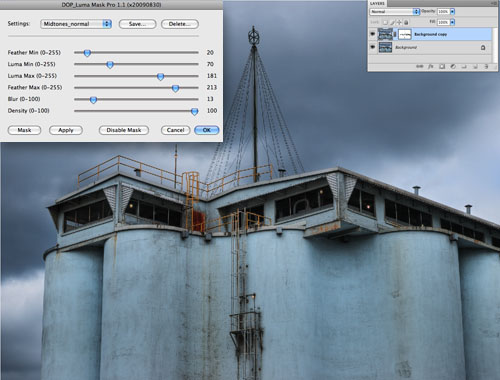Click the Density value 100
Viewport: 500px width, 380px height.
pos(212,110)
